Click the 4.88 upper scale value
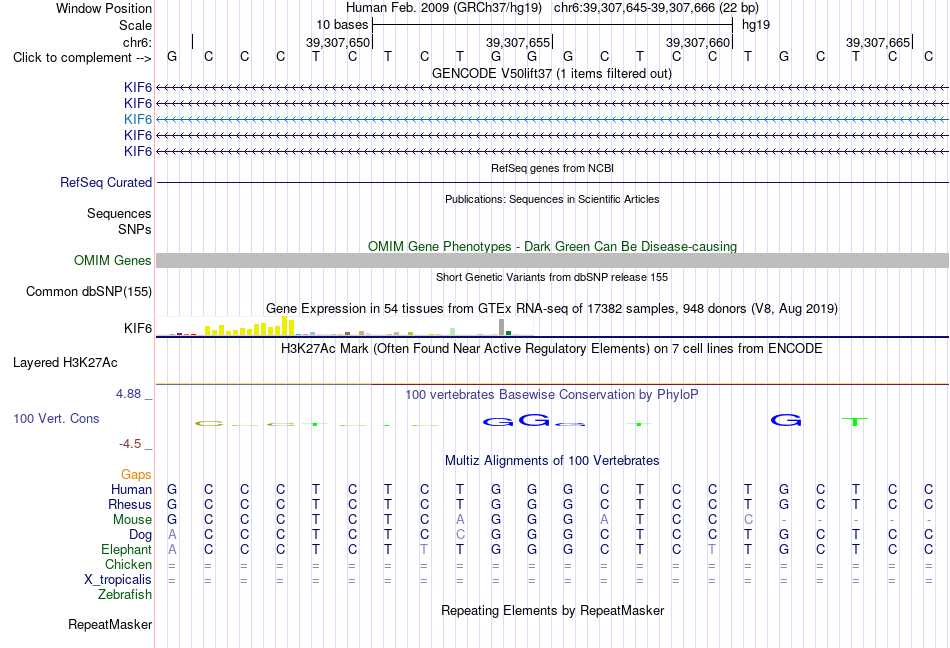950x648 pixels. (x=128, y=394)
